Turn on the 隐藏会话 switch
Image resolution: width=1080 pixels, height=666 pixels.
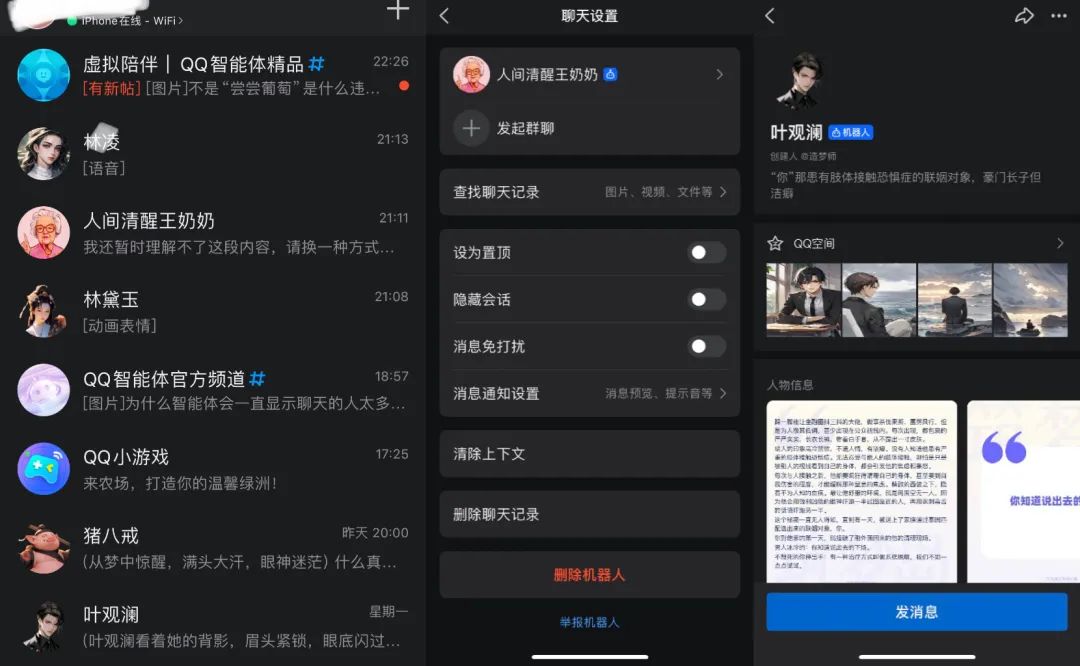tap(707, 300)
